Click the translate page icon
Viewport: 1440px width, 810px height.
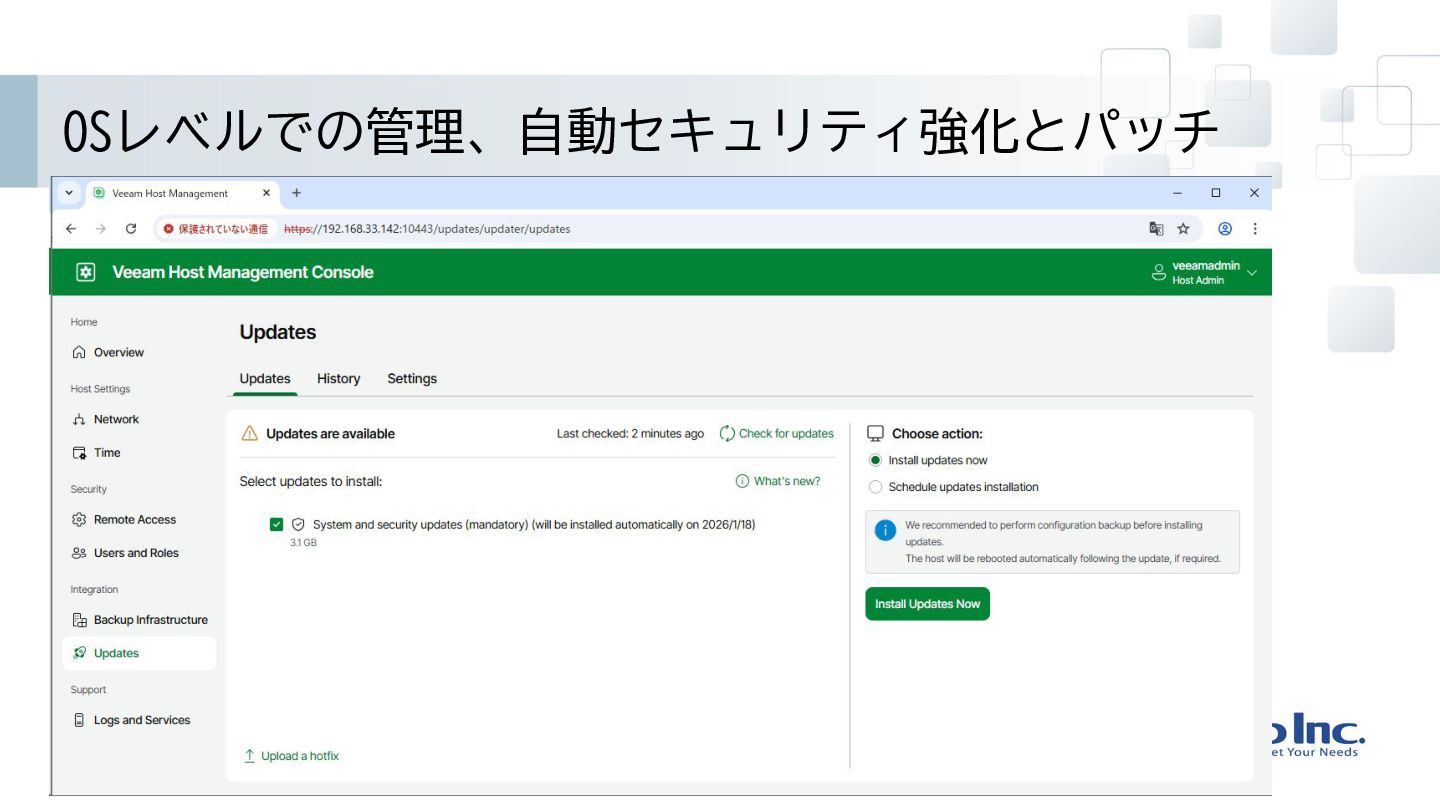[x=1156, y=229]
